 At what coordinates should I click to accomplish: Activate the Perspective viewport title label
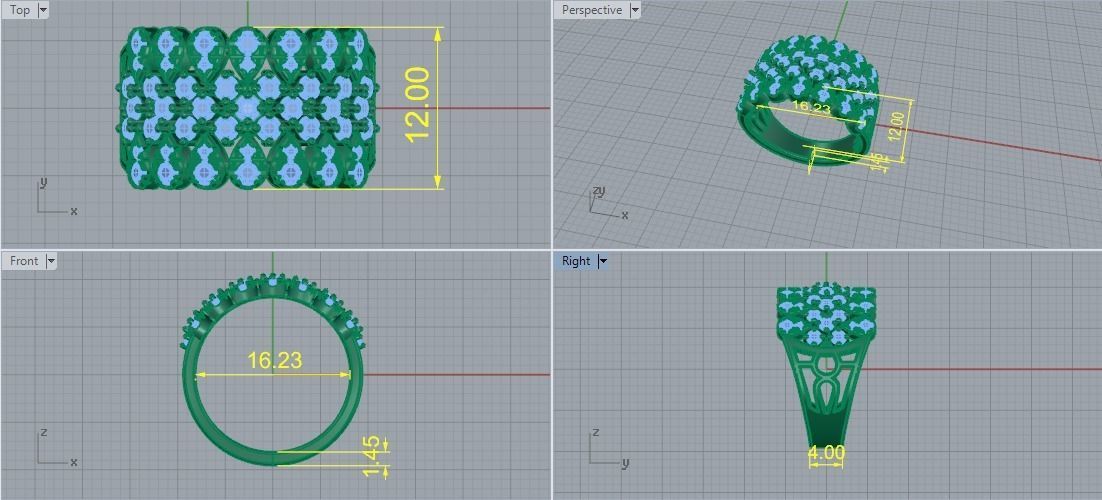point(592,10)
